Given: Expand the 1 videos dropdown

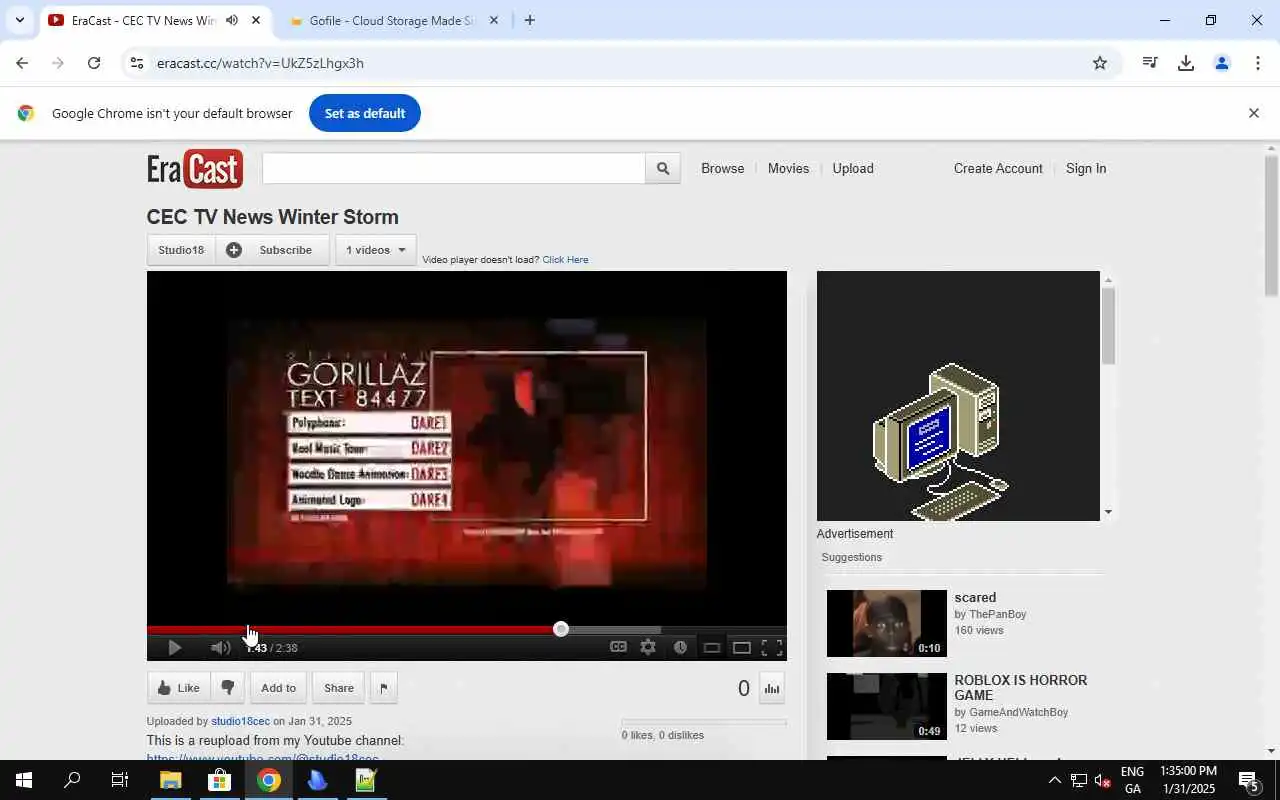Looking at the screenshot, I should [376, 250].
